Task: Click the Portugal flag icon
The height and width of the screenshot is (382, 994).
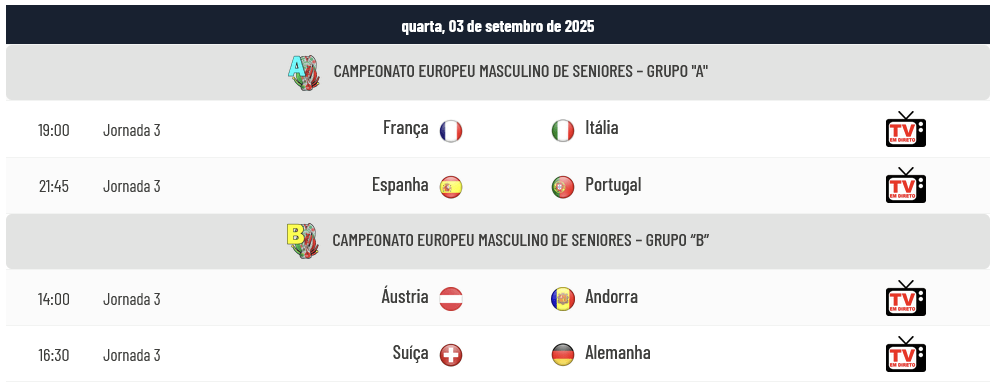Action: tap(562, 187)
